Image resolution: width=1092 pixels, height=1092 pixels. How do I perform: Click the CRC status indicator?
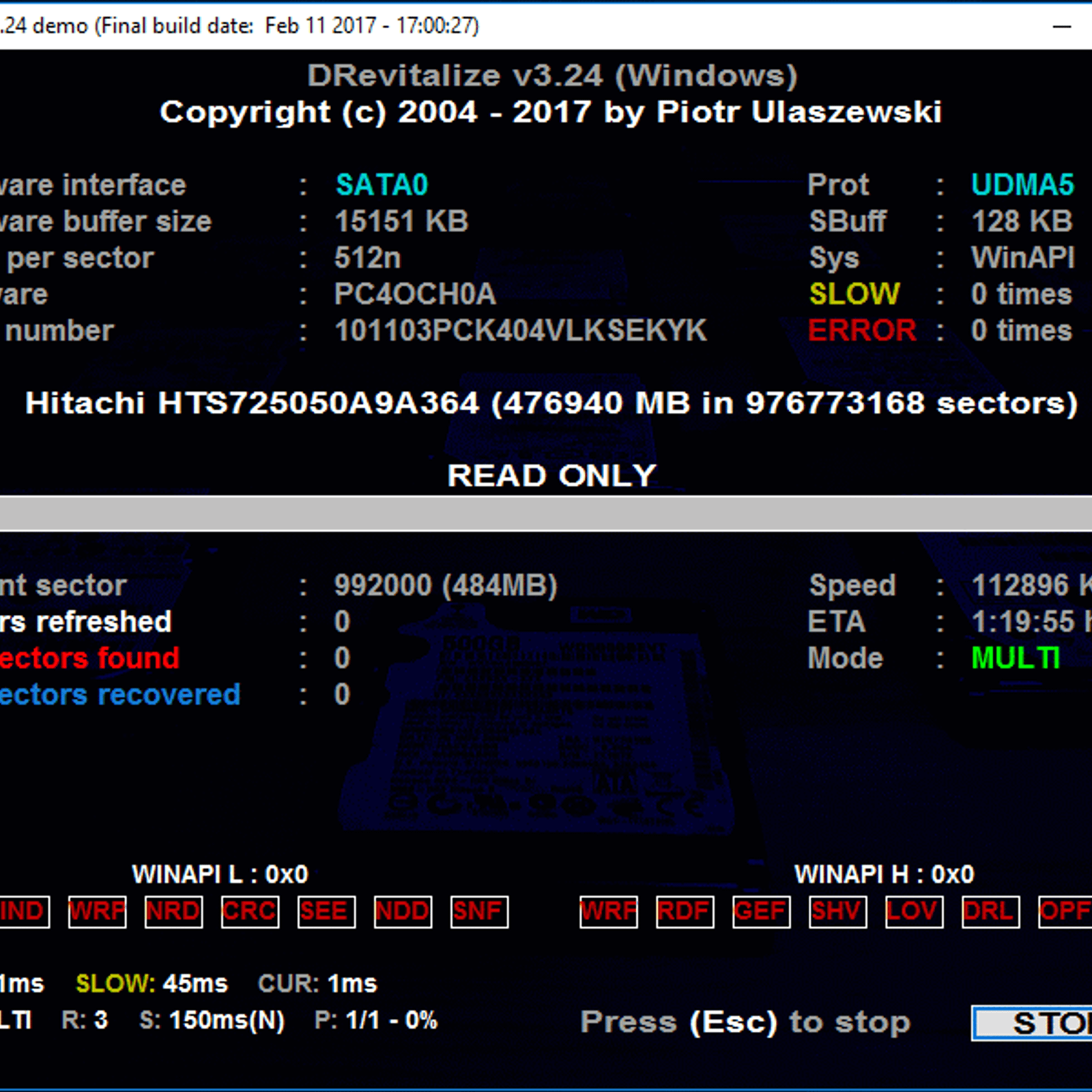250,912
